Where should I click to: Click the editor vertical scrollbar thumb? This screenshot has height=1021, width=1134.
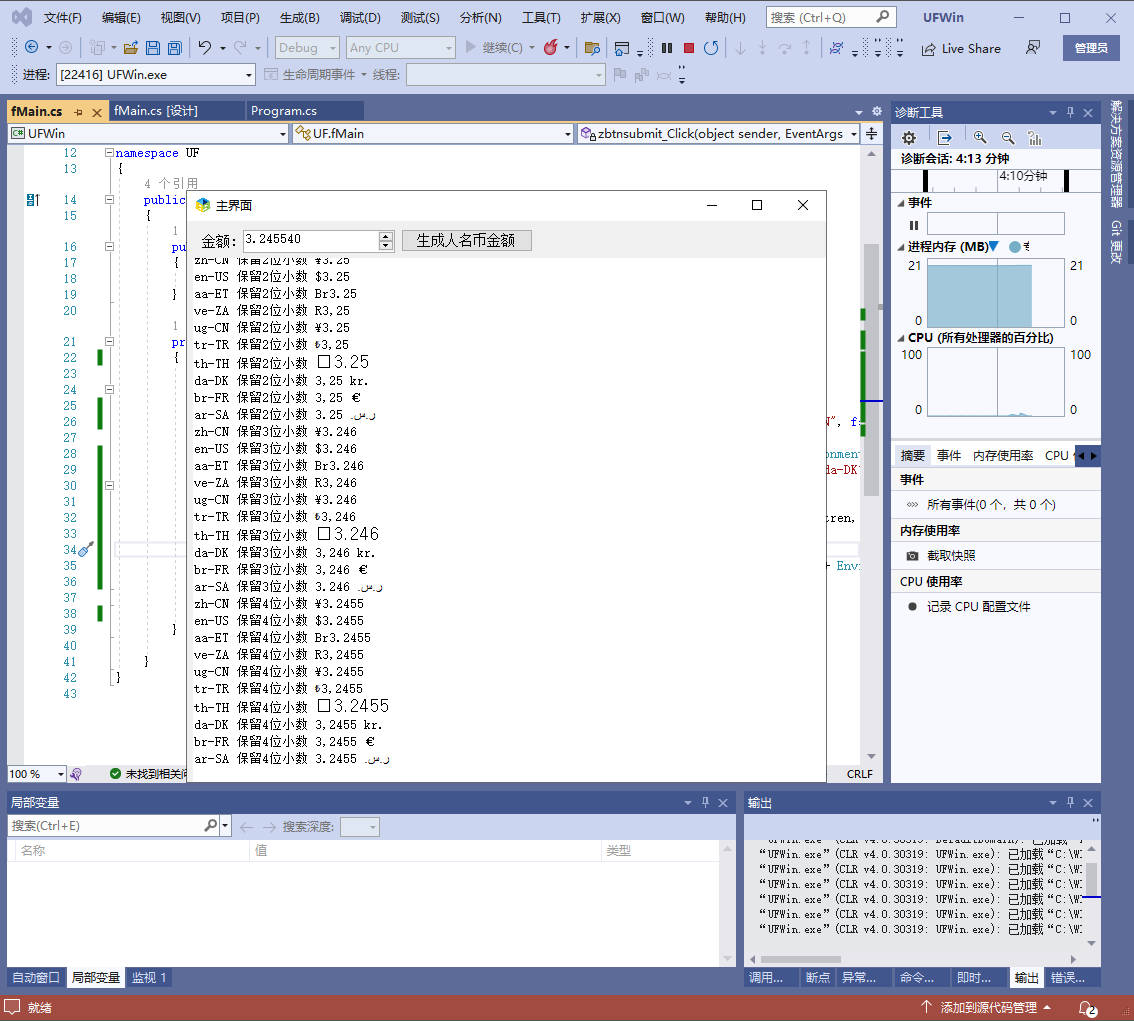871,370
